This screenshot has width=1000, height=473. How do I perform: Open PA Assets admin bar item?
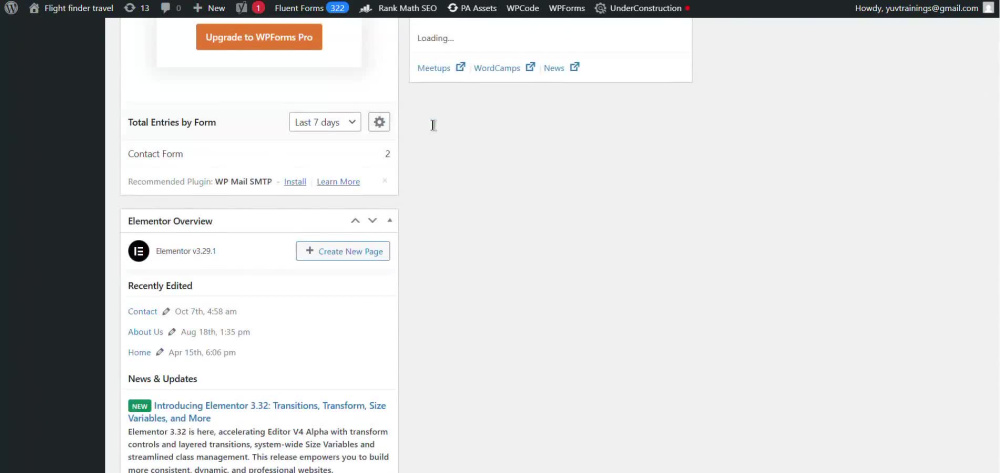pos(473,8)
